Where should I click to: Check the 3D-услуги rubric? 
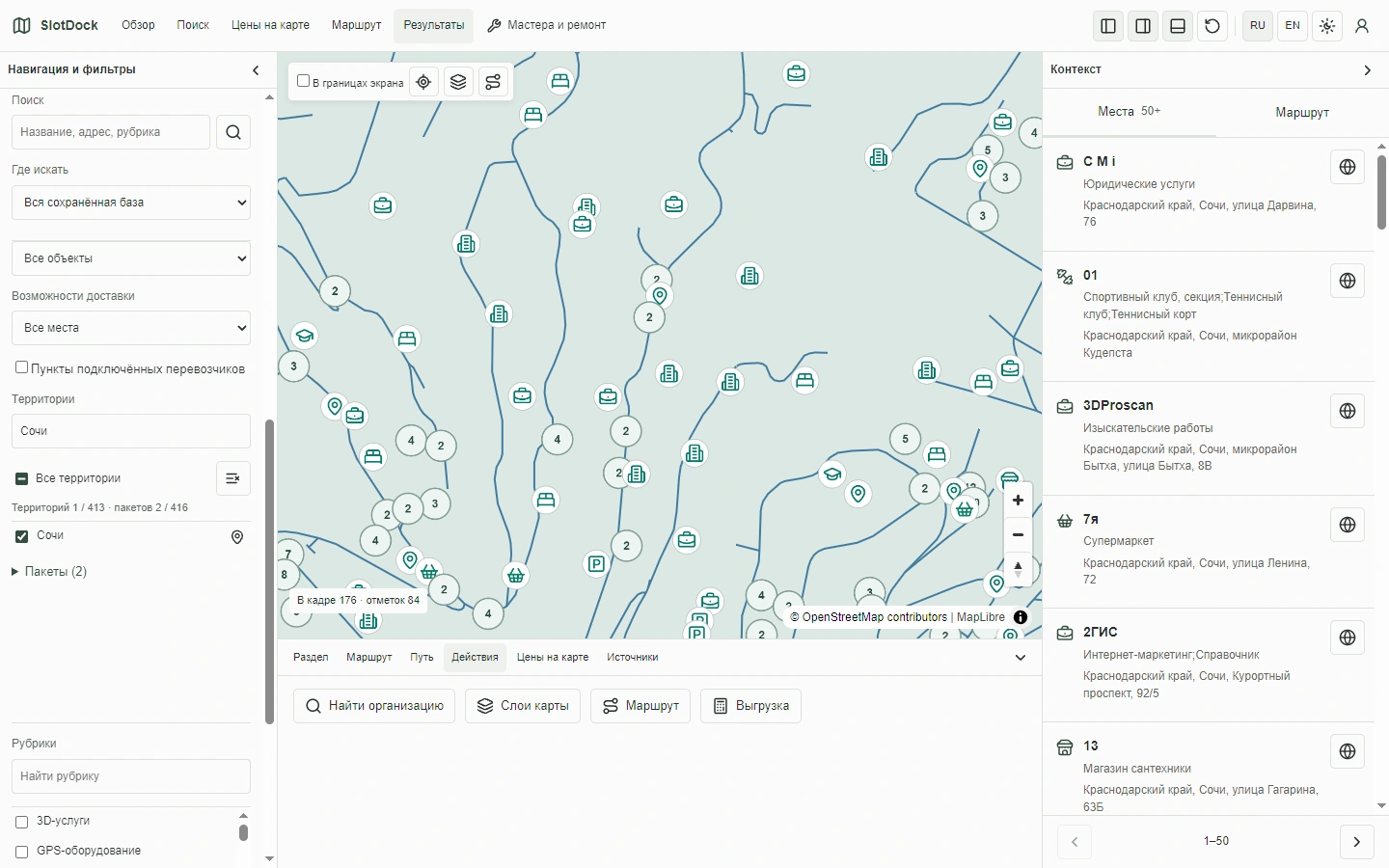[x=21, y=822]
